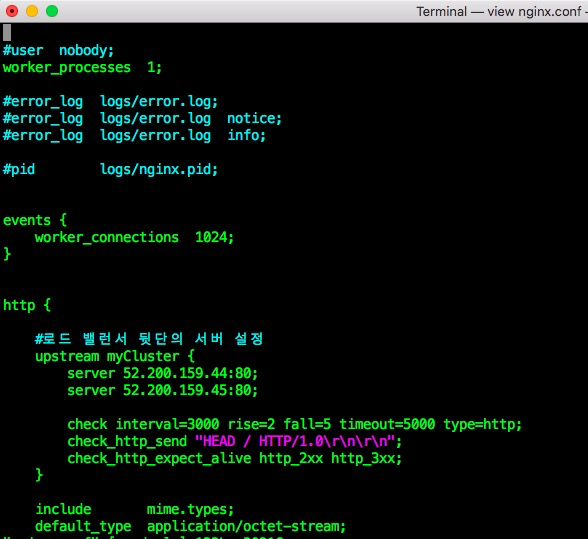This screenshot has width=588, height=539.
Task: Minimize the Terminal using yellow button
Action: pyautogui.click(x=32, y=11)
